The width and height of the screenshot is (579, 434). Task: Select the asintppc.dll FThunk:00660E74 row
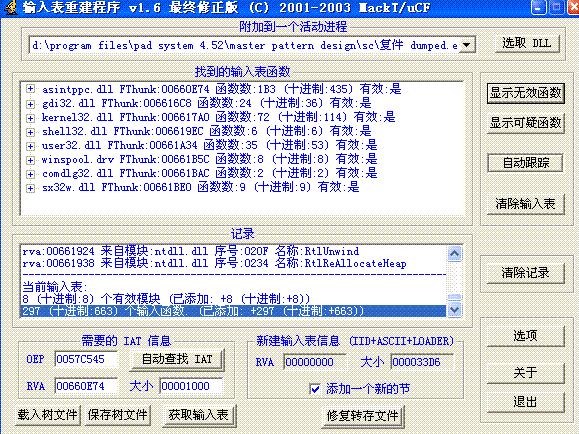click(222, 89)
